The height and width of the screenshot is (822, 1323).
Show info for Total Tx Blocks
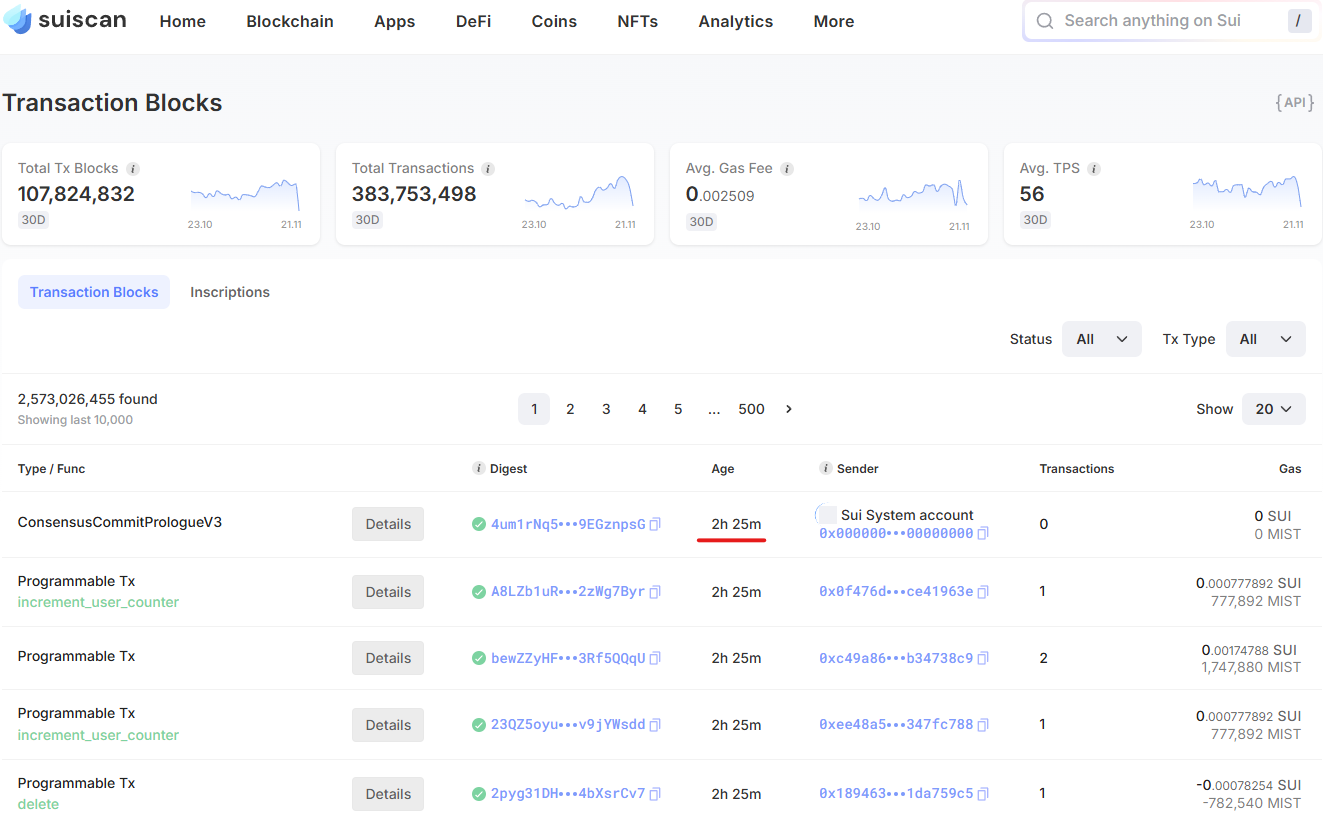133,169
